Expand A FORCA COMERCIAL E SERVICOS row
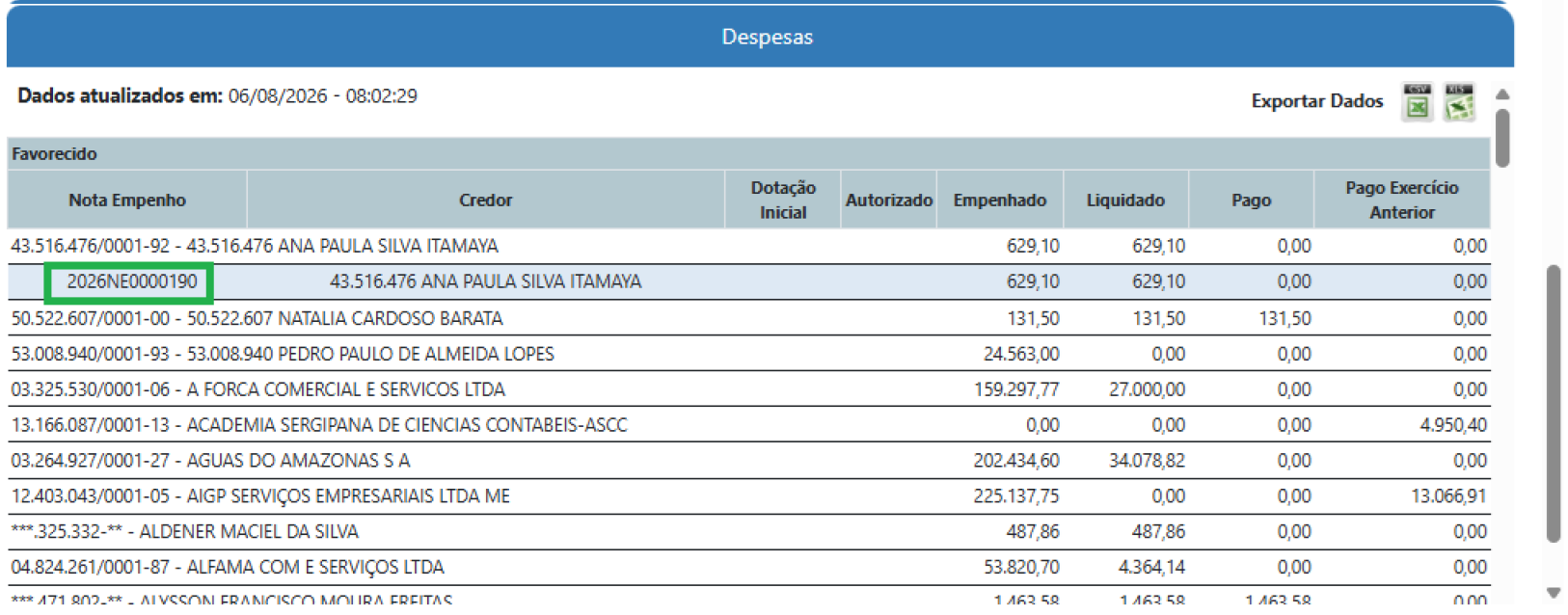 pyautogui.click(x=749, y=389)
